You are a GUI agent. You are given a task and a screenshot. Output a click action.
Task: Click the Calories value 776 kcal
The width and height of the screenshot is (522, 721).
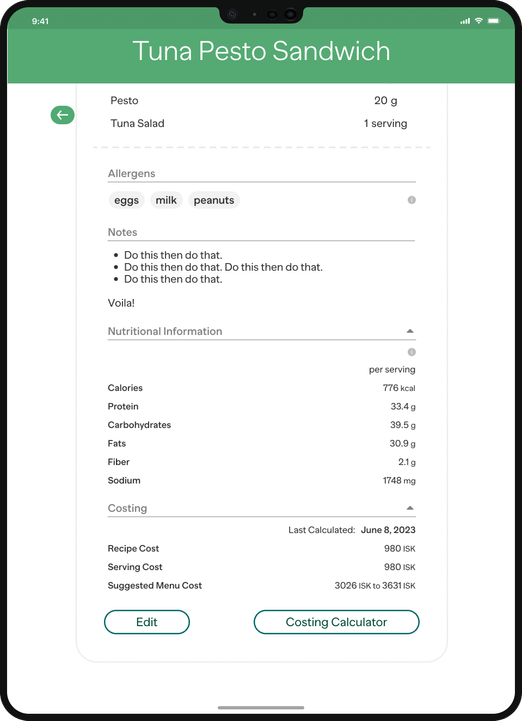tap(399, 388)
